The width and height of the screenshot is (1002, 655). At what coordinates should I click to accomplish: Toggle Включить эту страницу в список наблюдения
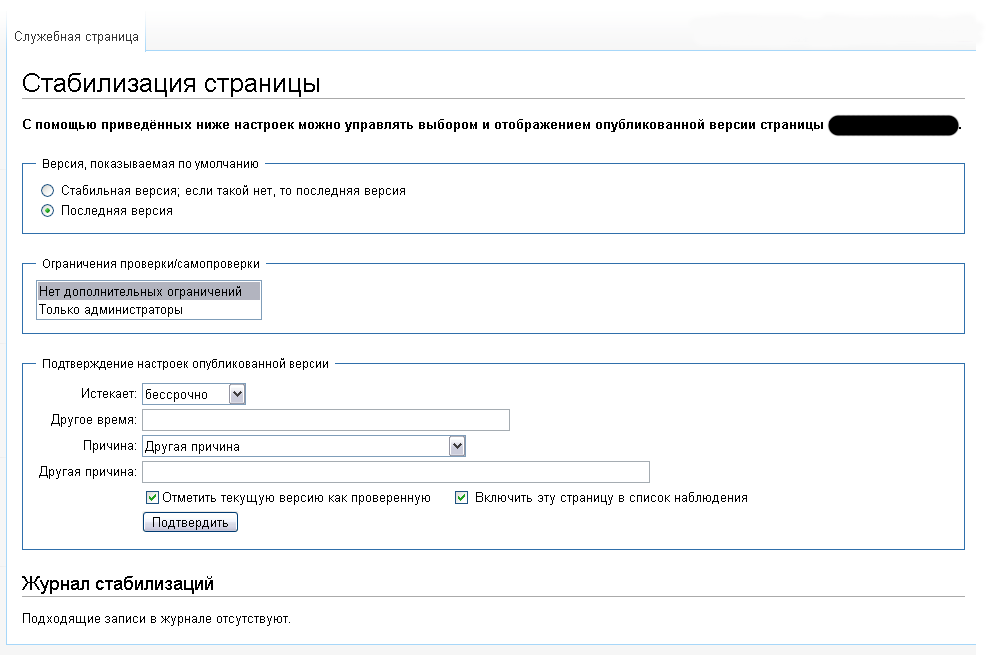coord(461,497)
